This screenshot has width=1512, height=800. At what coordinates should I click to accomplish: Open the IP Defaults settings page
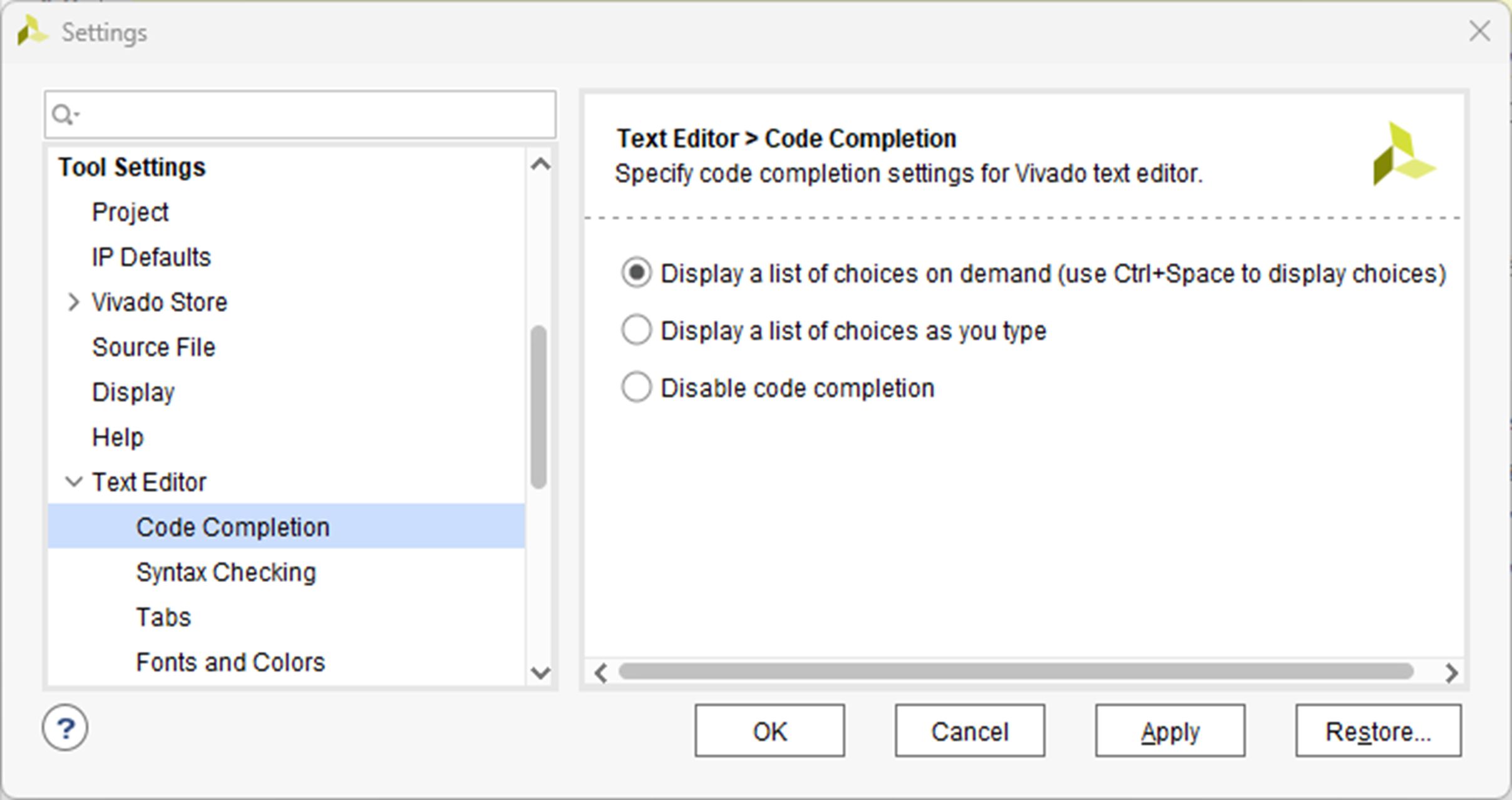coord(152,257)
